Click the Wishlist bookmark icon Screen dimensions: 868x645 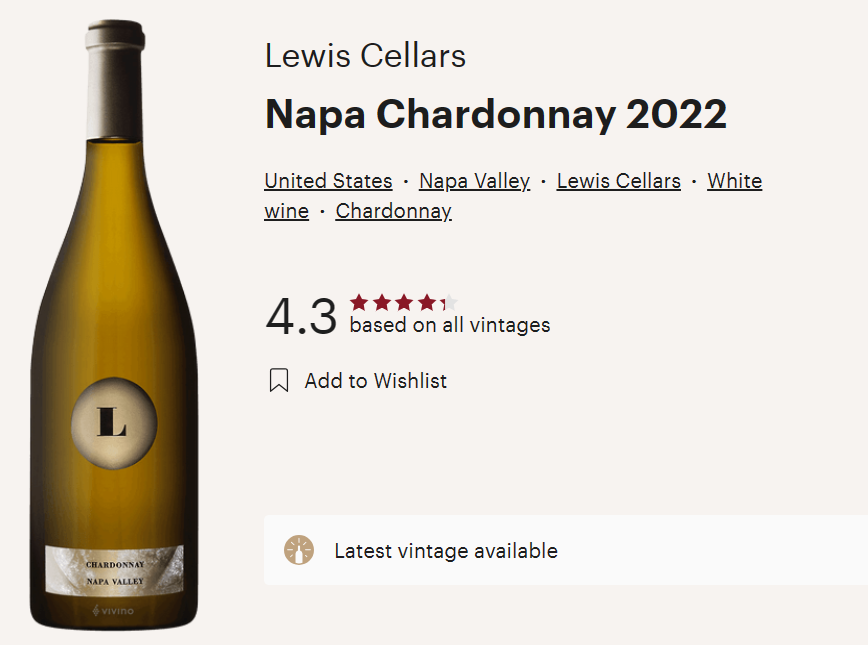[x=279, y=381]
